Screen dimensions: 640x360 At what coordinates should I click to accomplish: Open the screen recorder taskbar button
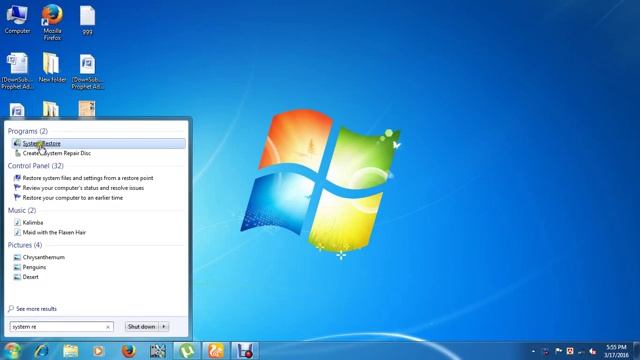coord(245,351)
